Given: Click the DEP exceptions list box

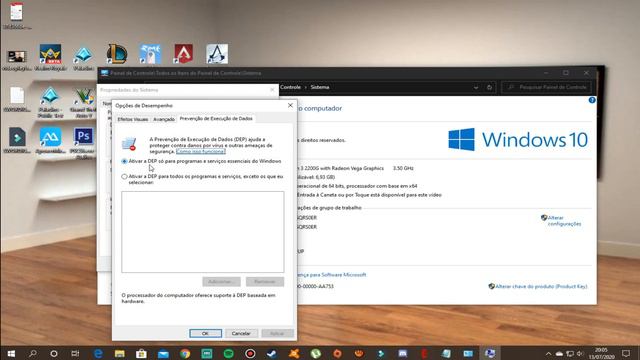Looking at the screenshot, I should point(202,232).
